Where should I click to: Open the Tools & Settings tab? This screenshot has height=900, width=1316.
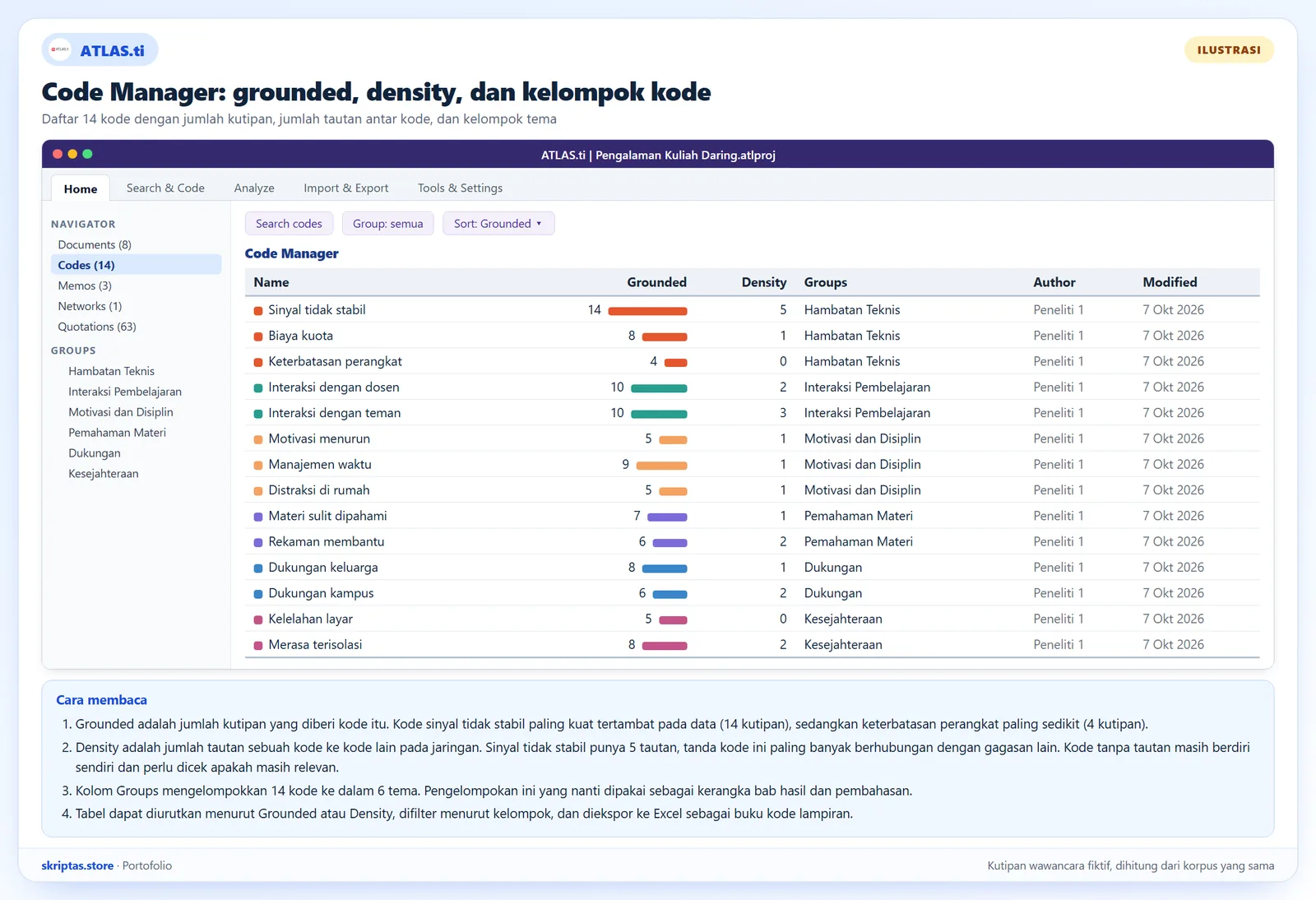point(460,188)
